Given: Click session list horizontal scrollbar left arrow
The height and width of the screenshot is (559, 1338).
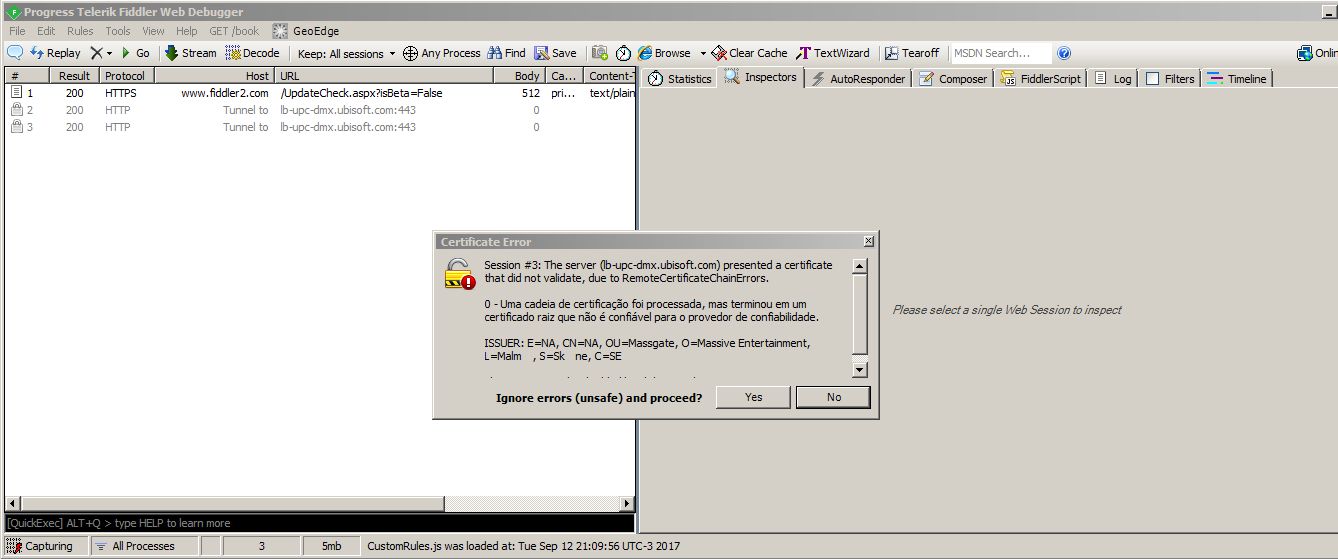Looking at the screenshot, I should click(x=11, y=504).
